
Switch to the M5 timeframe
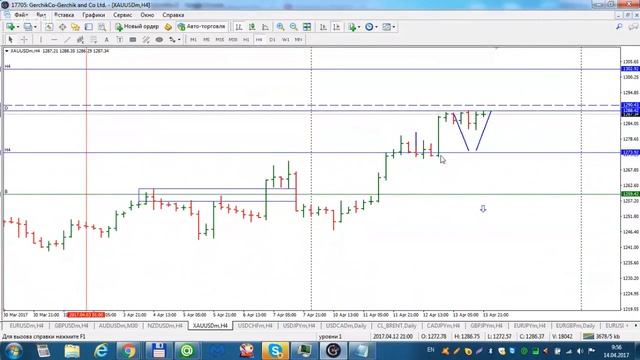[206, 40]
